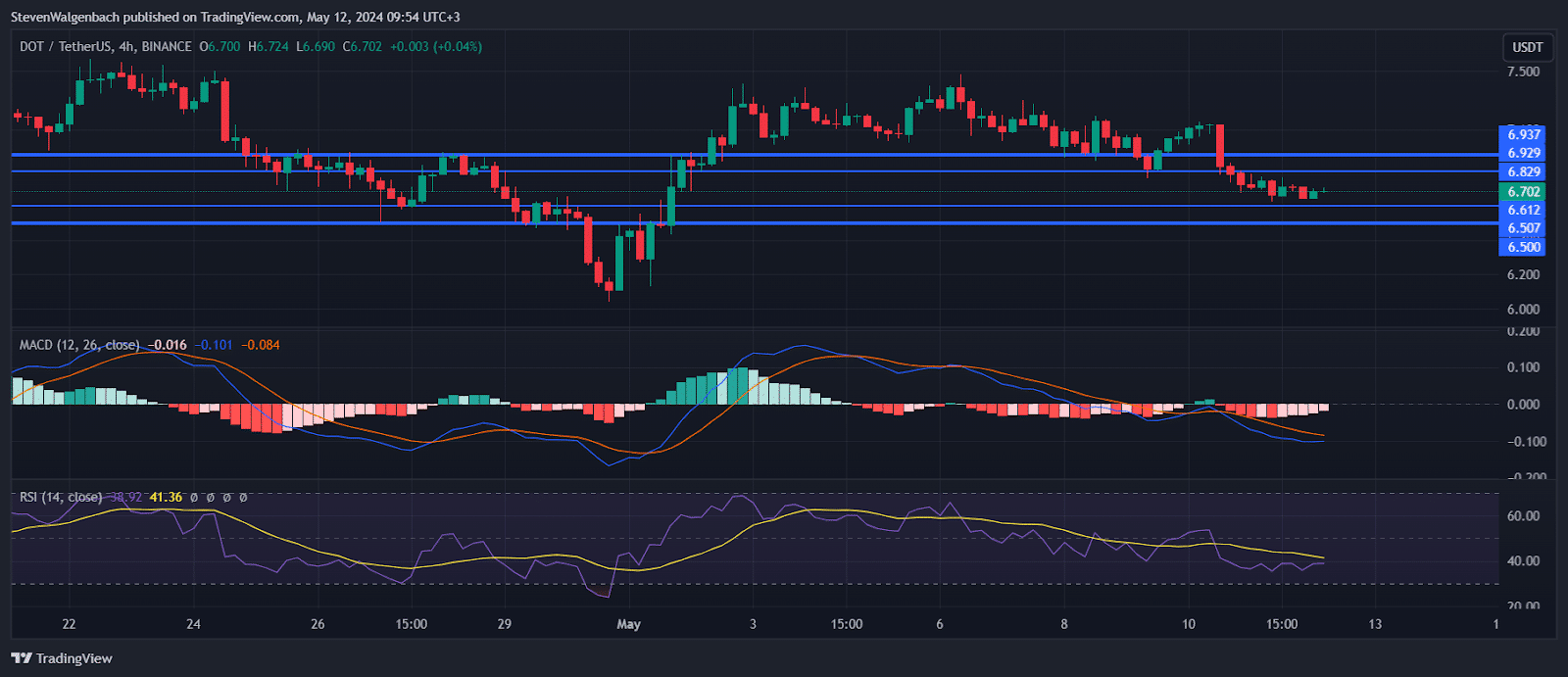1568x677 pixels.
Task: Click date 13 on the time axis
Action: coord(1375,624)
